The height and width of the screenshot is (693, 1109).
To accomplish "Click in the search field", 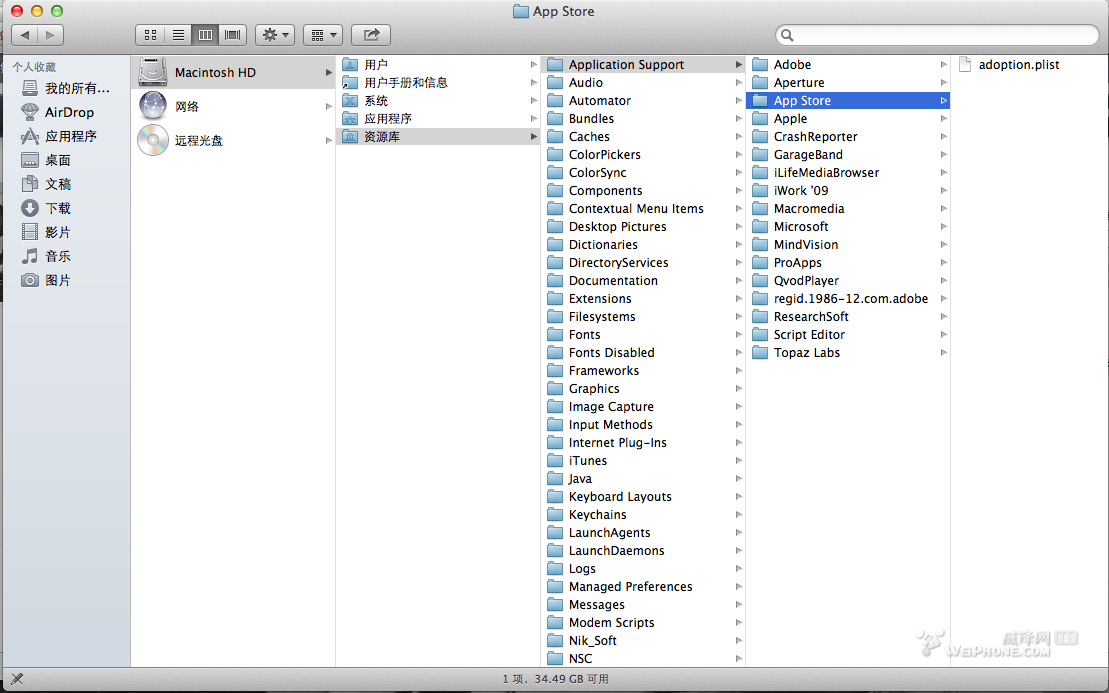I will point(940,35).
